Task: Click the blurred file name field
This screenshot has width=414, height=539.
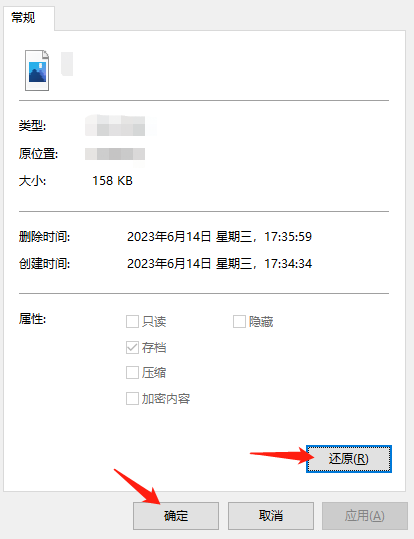Action: pyautogui.click(x=67, y=64)
